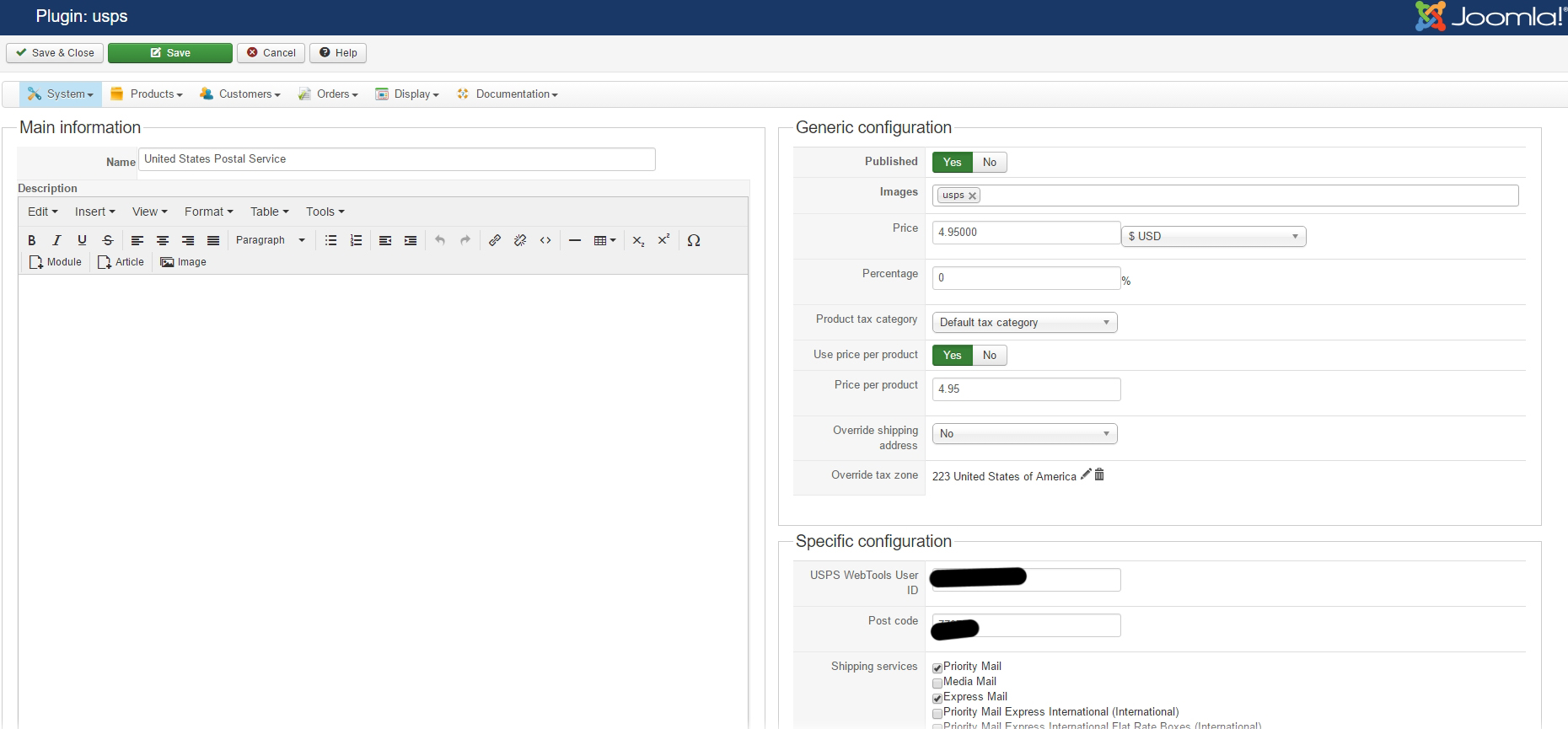
Task: Insert a special character (omega)
Action: 694,240
